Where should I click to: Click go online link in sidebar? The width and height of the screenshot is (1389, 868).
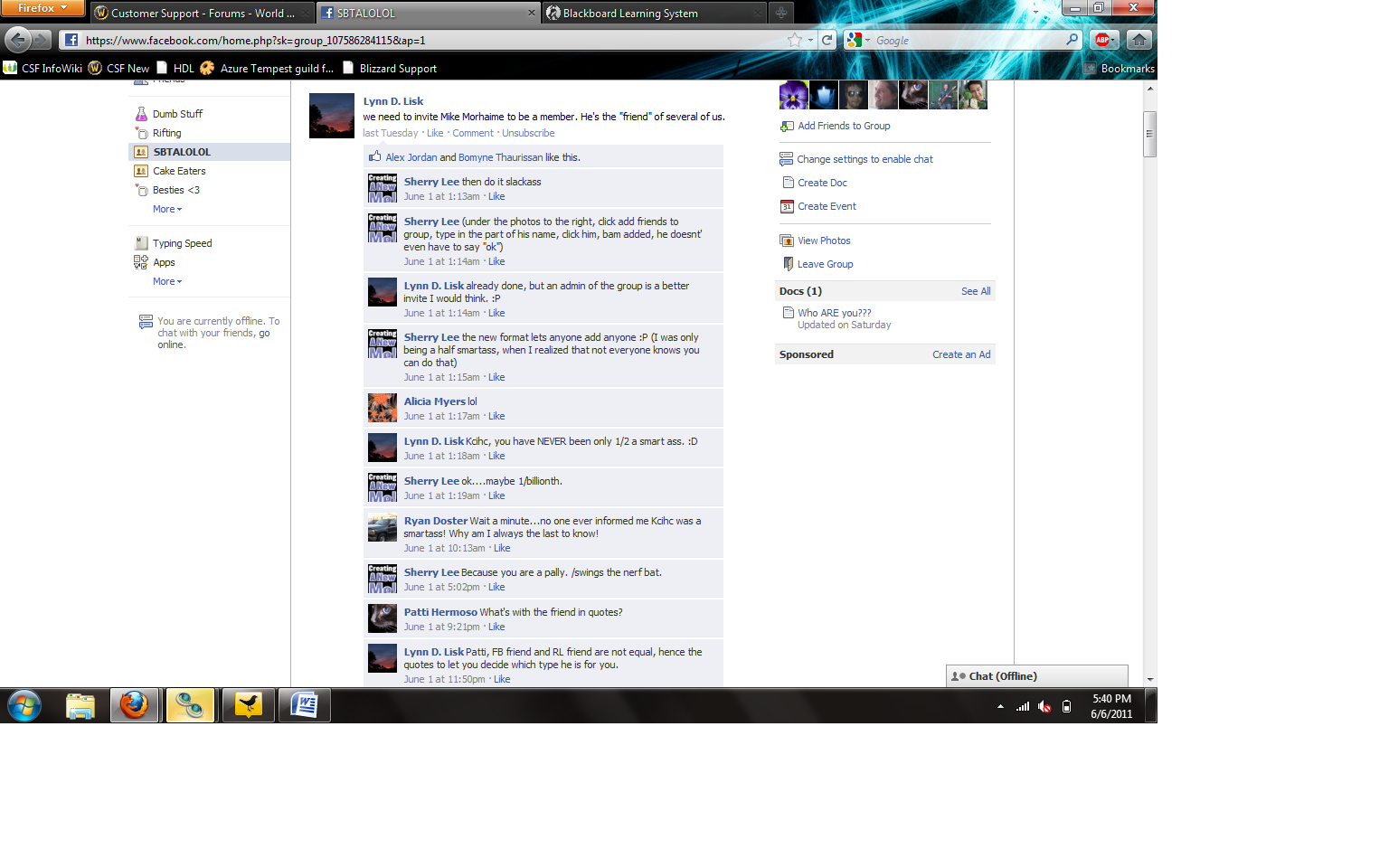pos(219,338)
